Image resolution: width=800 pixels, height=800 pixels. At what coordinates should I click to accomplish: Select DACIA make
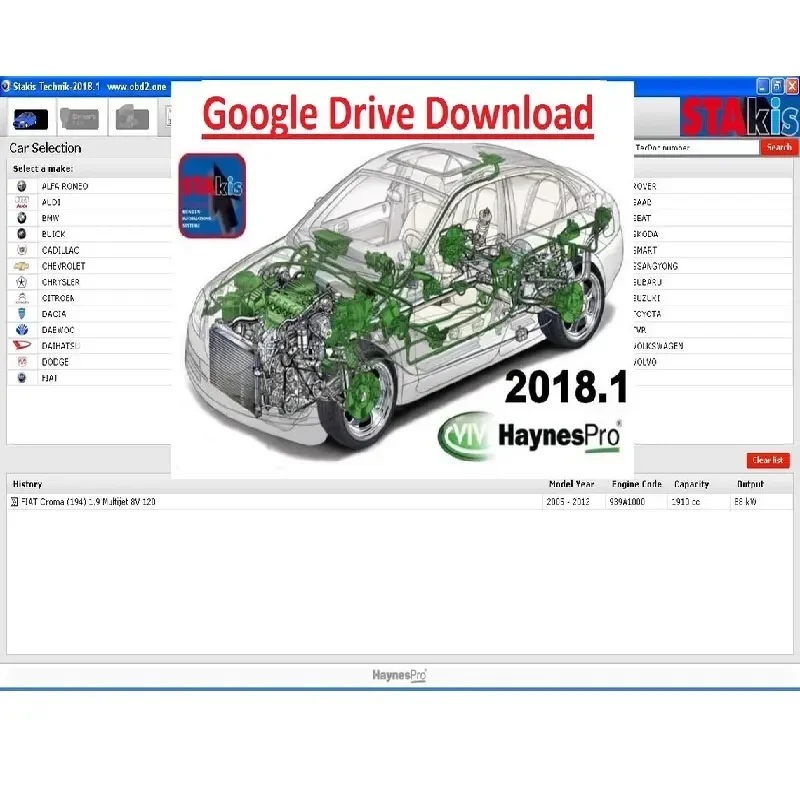(x=54, y=314)
